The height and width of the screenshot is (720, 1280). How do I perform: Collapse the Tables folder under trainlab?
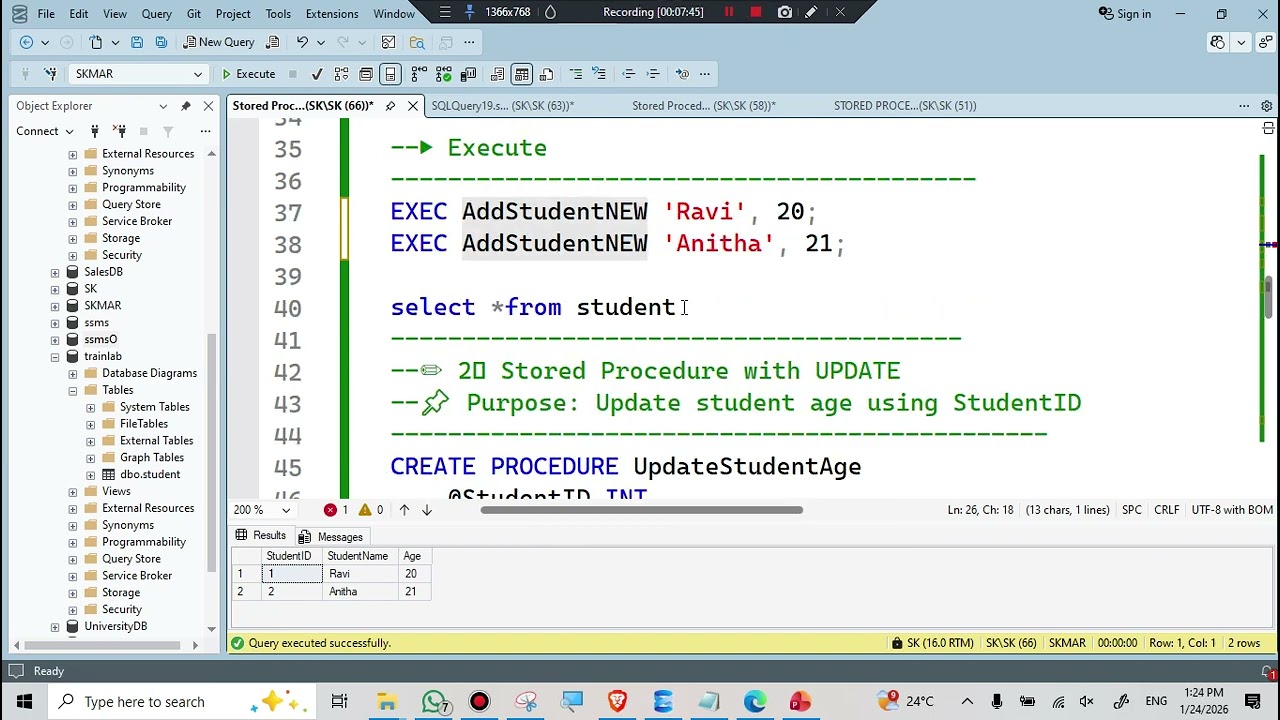(73, 390)
